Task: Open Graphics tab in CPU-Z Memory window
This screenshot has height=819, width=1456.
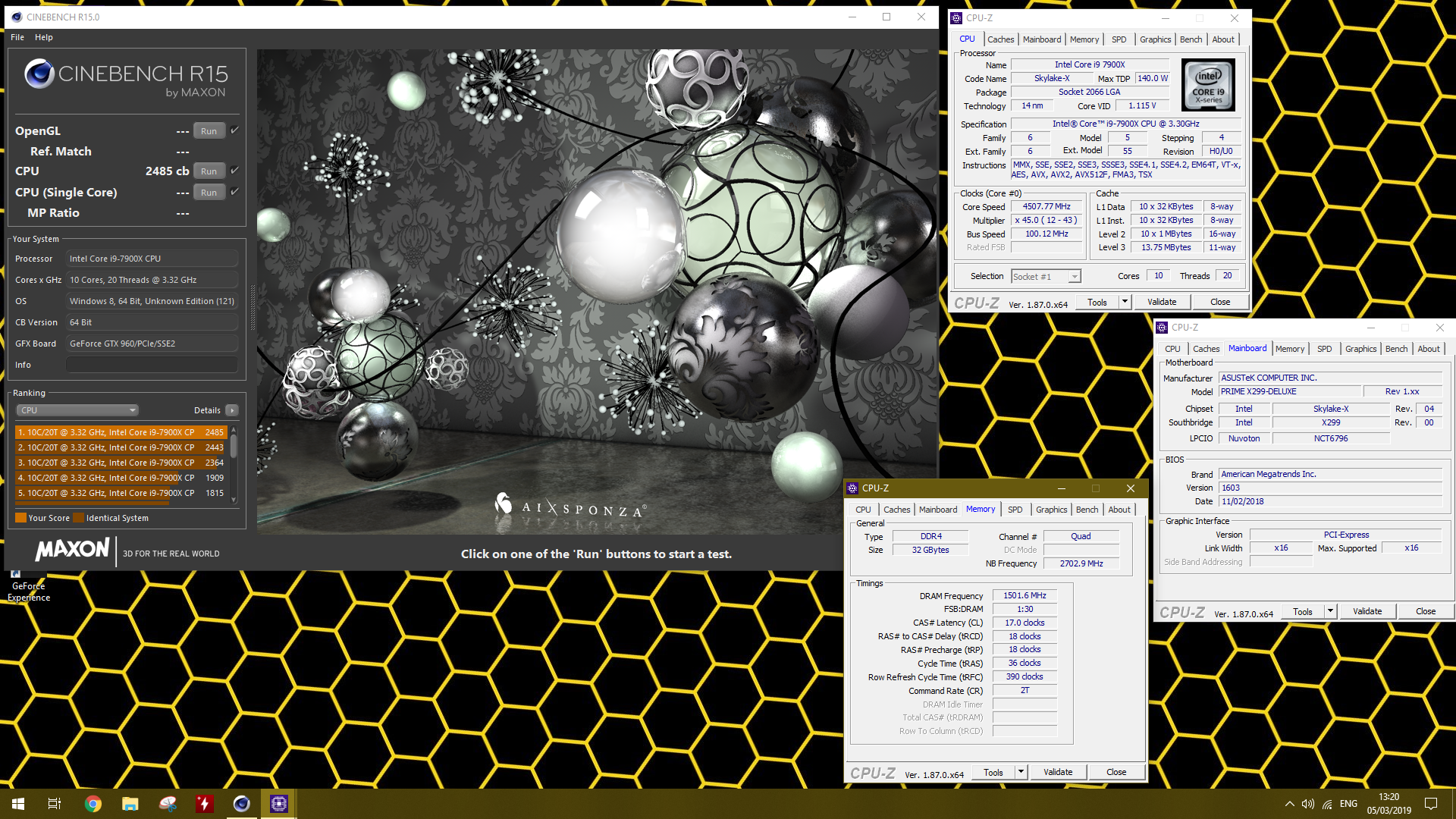Action: point(1051,510)
